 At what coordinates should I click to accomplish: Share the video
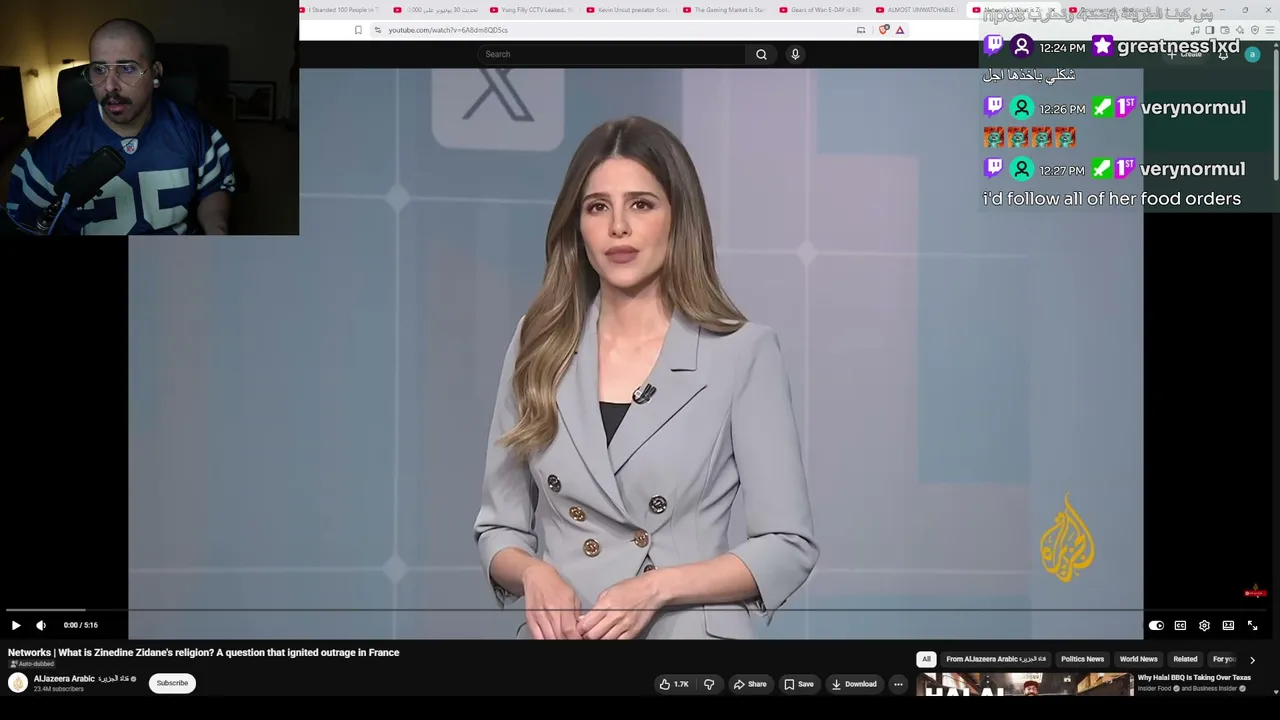pos(750,684)
